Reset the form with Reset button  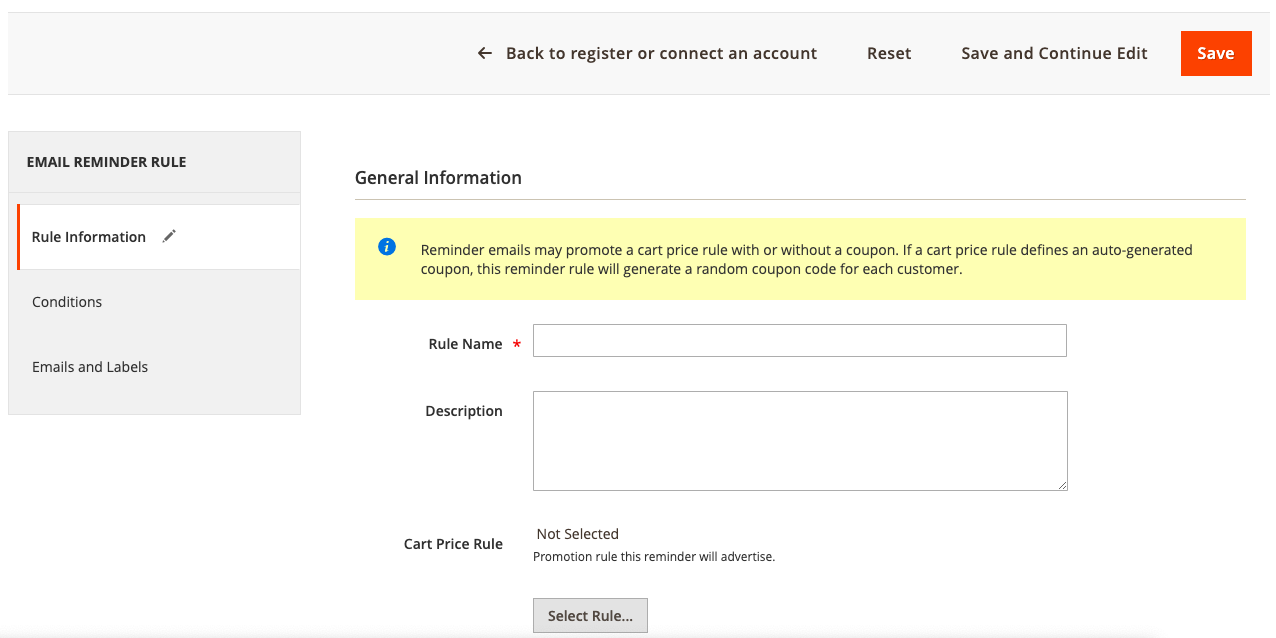pos(888,53)
